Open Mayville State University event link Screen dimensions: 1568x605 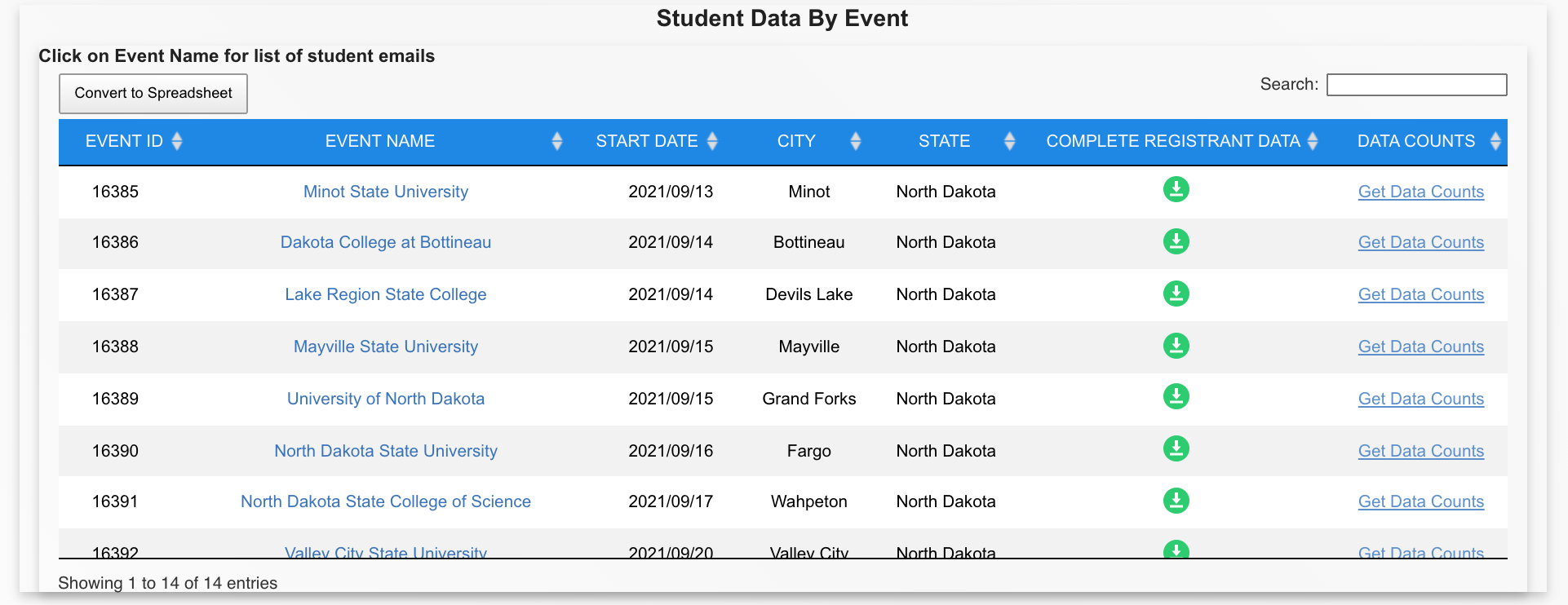[x=386, y=347]
